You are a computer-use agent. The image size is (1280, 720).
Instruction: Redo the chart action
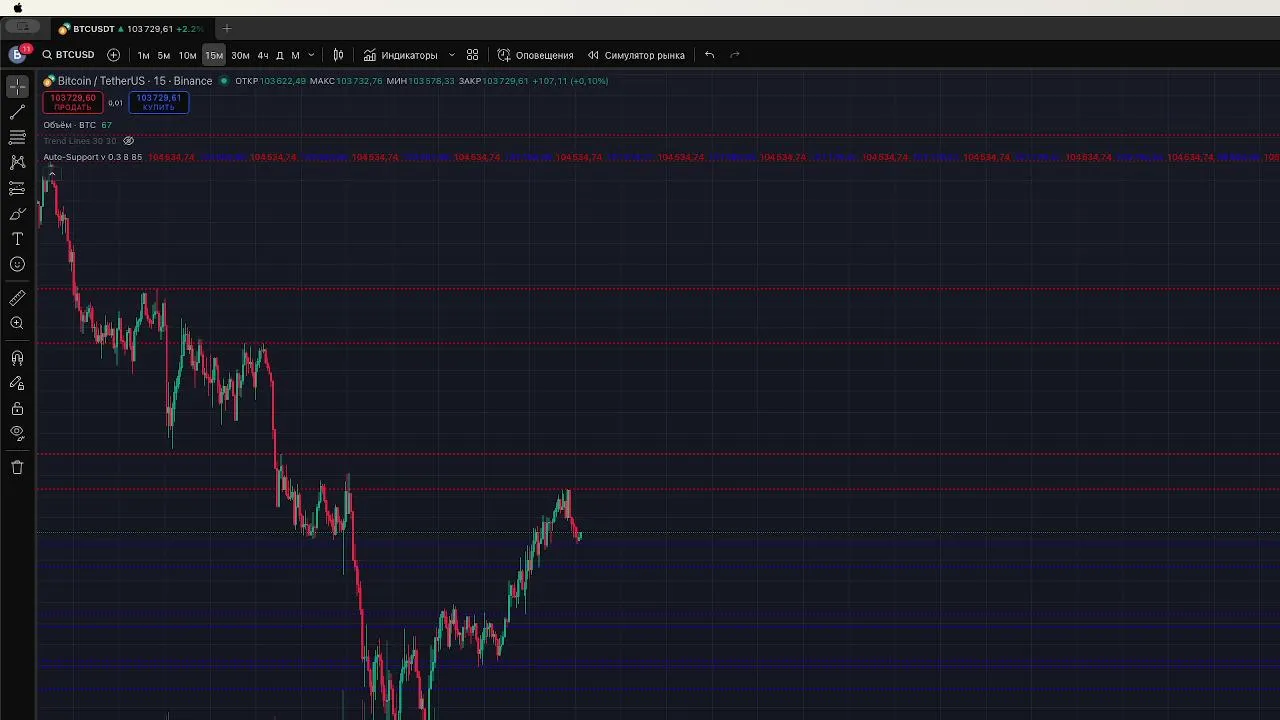pyautogui.click(x=734, y=55)
